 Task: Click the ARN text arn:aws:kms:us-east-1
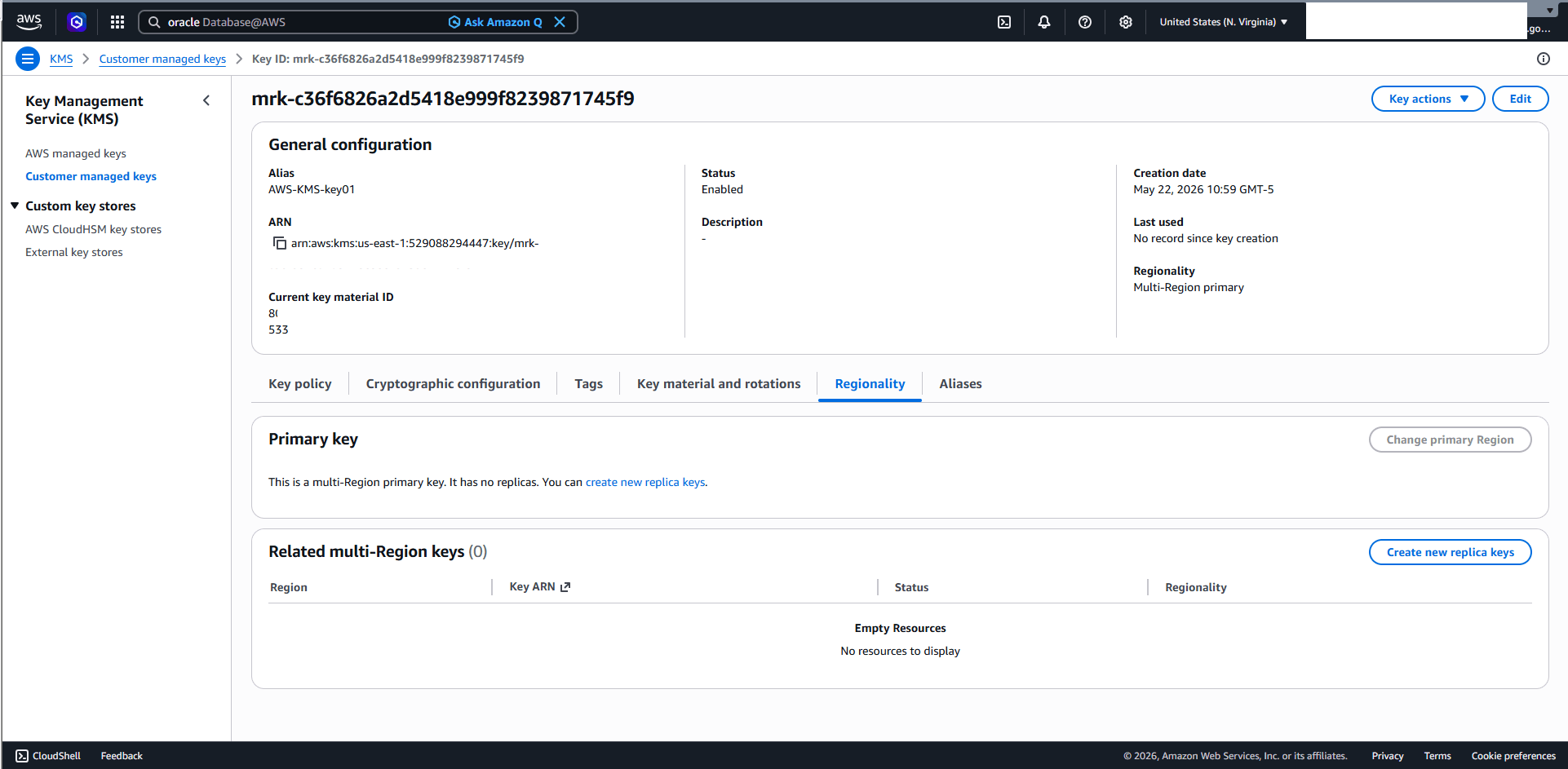414,243
